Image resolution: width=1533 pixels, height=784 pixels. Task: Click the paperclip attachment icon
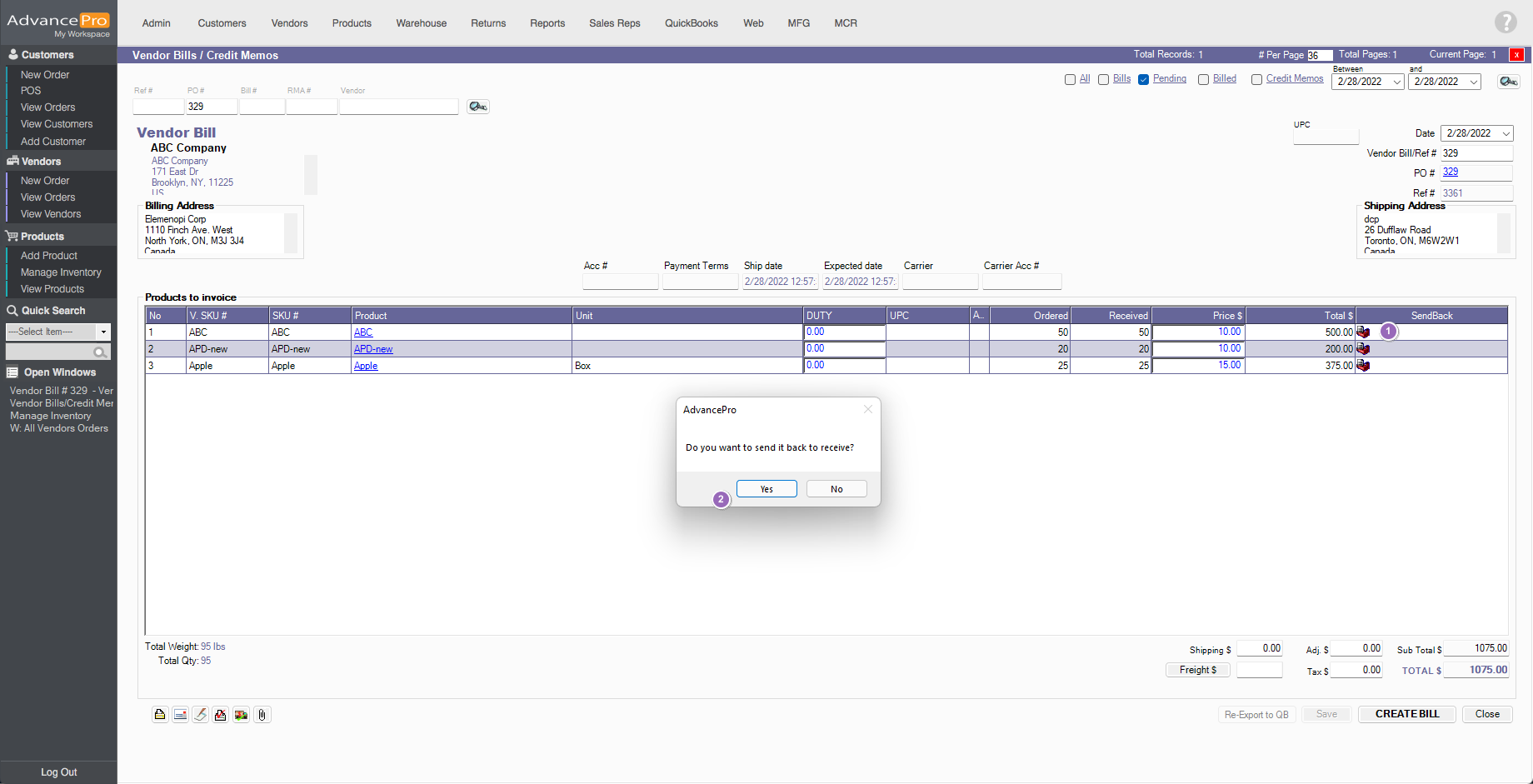262,715
